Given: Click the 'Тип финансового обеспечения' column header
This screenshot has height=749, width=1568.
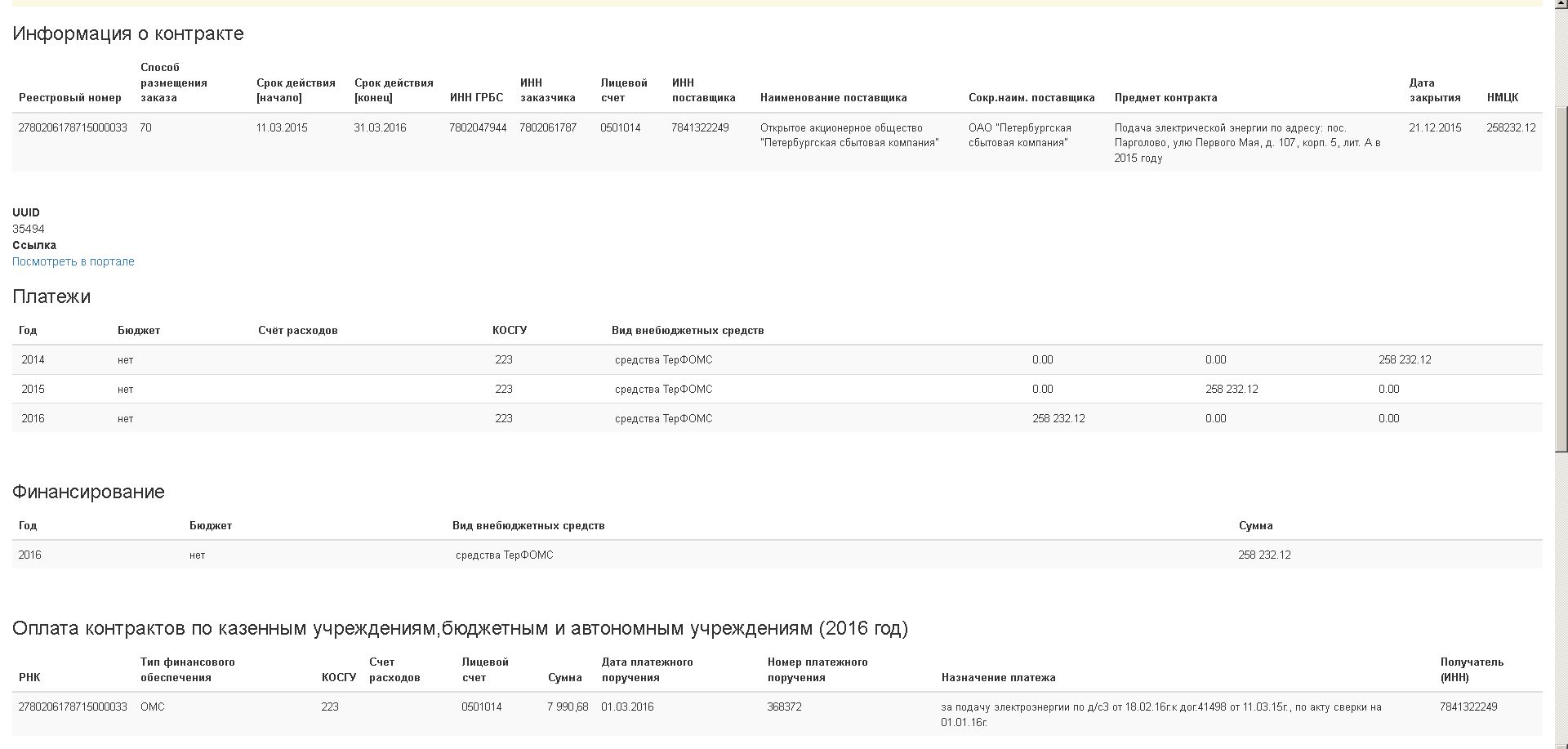Looking at the screenshot, I should tap(187, 670).
